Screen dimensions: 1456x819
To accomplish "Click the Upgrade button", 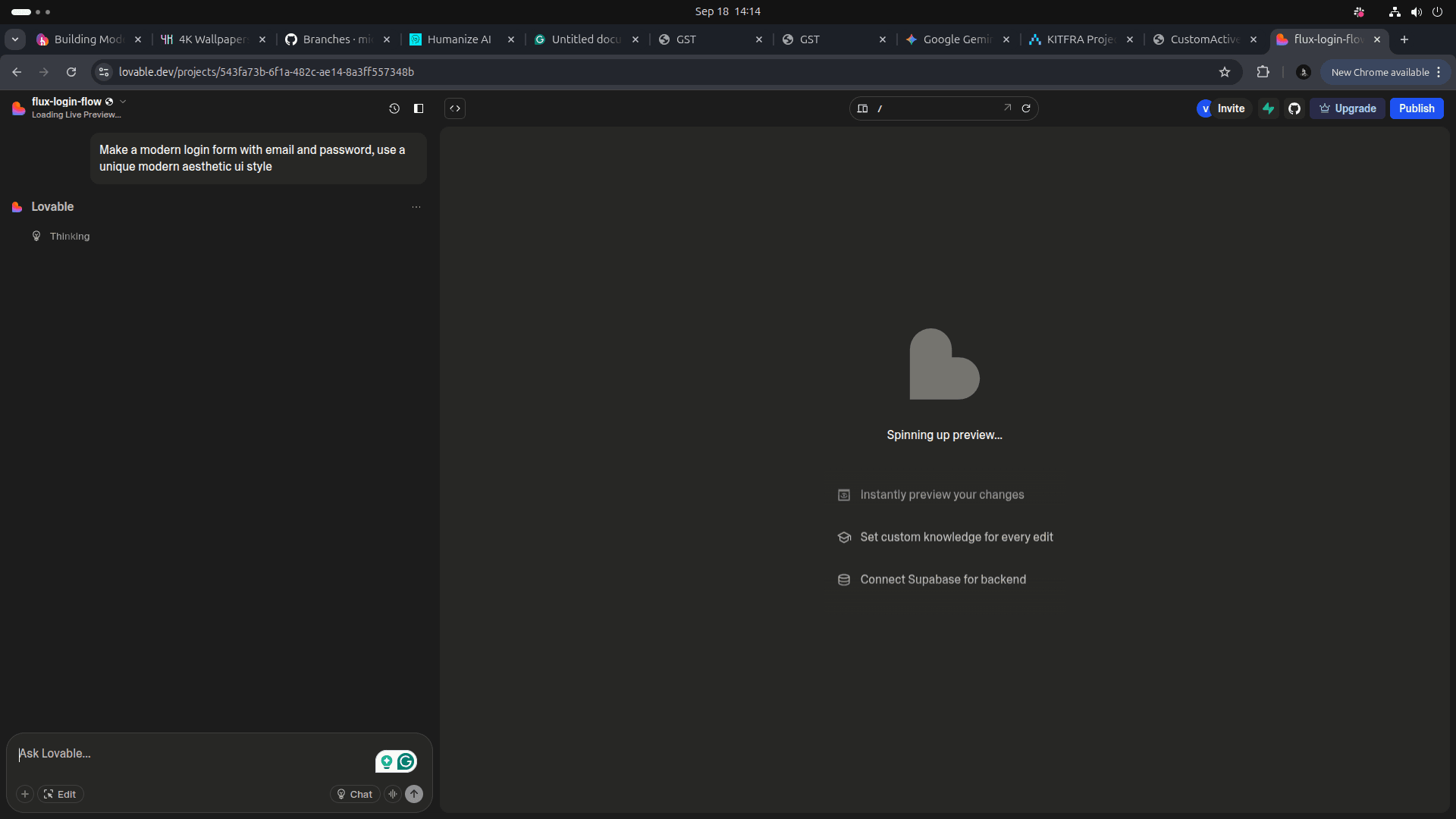I will tap(1348, 108).
